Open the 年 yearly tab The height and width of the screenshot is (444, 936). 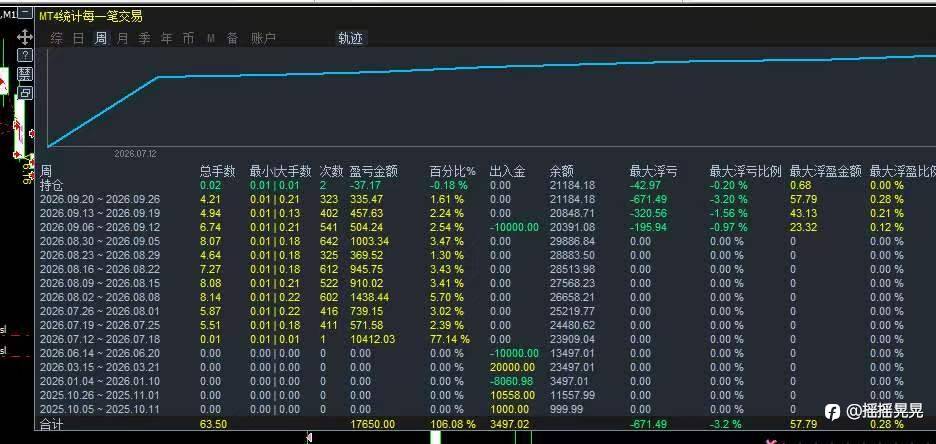167,39
